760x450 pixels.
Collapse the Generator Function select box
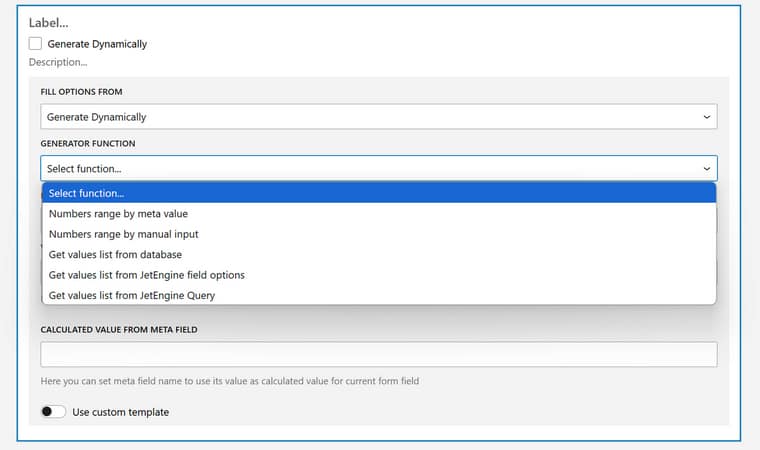click(378, 169)
